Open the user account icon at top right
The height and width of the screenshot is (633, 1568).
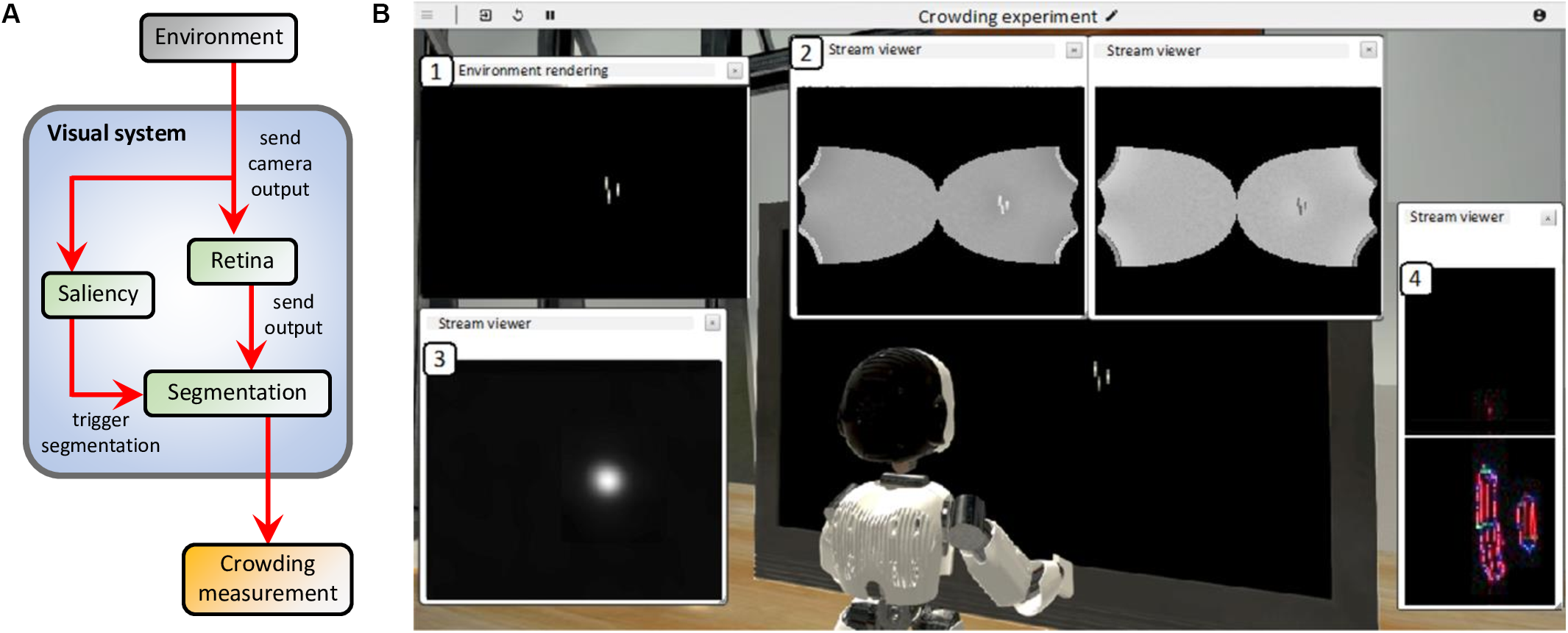click(x=1539, y=15)
